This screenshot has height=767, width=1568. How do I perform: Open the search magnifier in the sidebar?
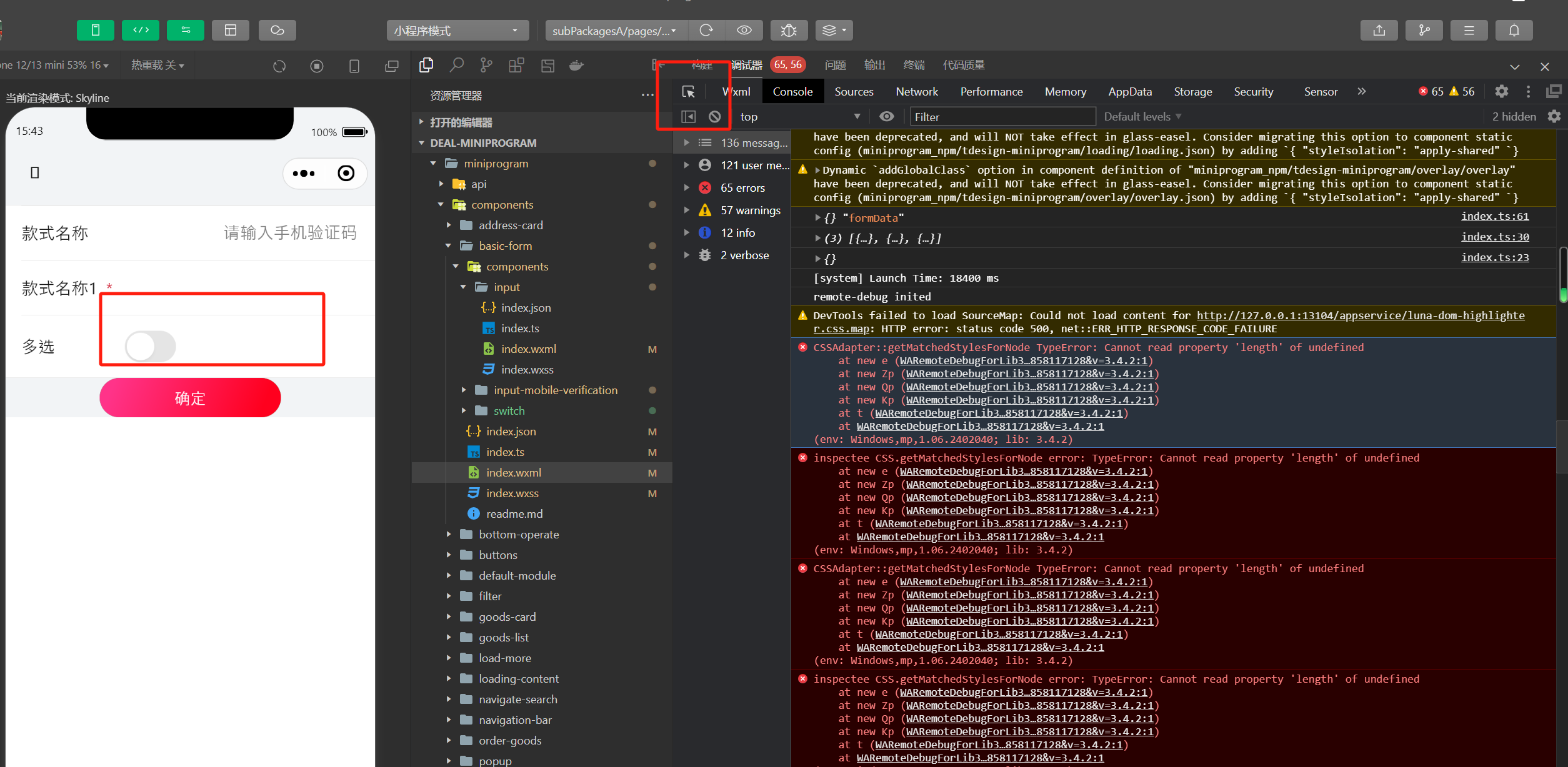point(457,65)
